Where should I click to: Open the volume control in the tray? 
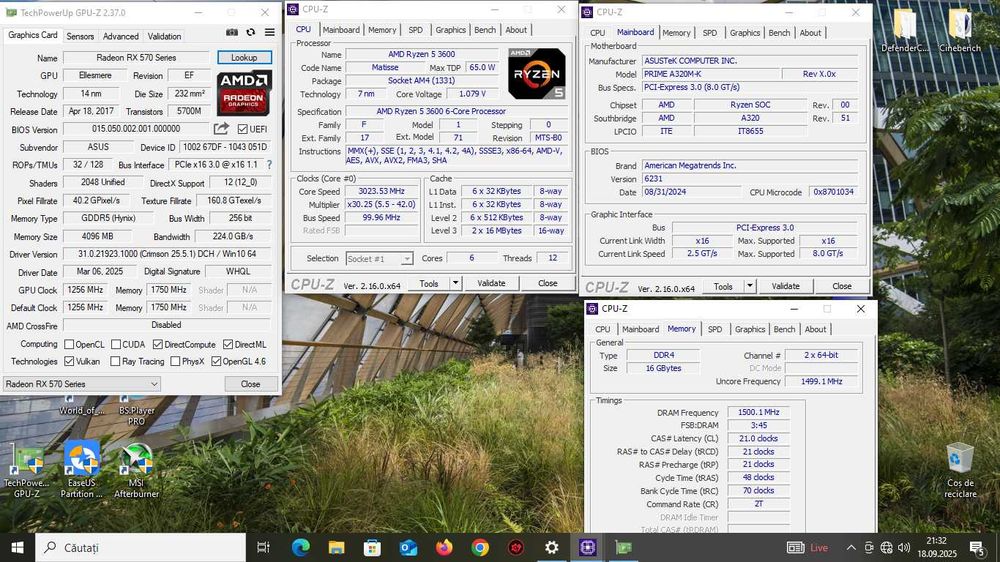pyautogui.click(x=904, y=547)
